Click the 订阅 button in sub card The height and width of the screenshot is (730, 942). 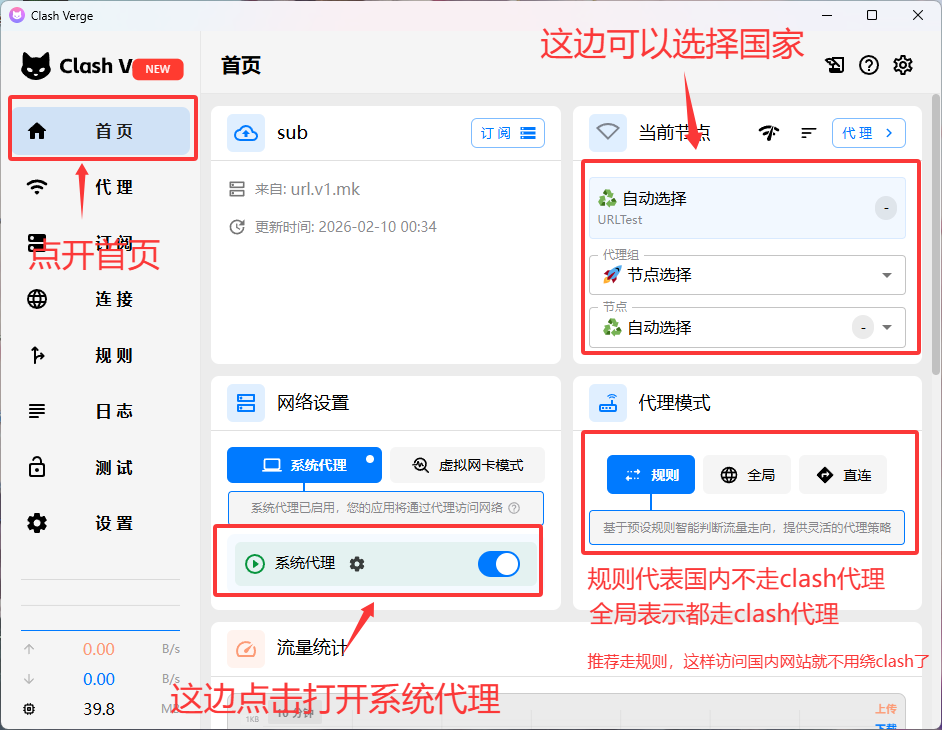pos(507,133)
